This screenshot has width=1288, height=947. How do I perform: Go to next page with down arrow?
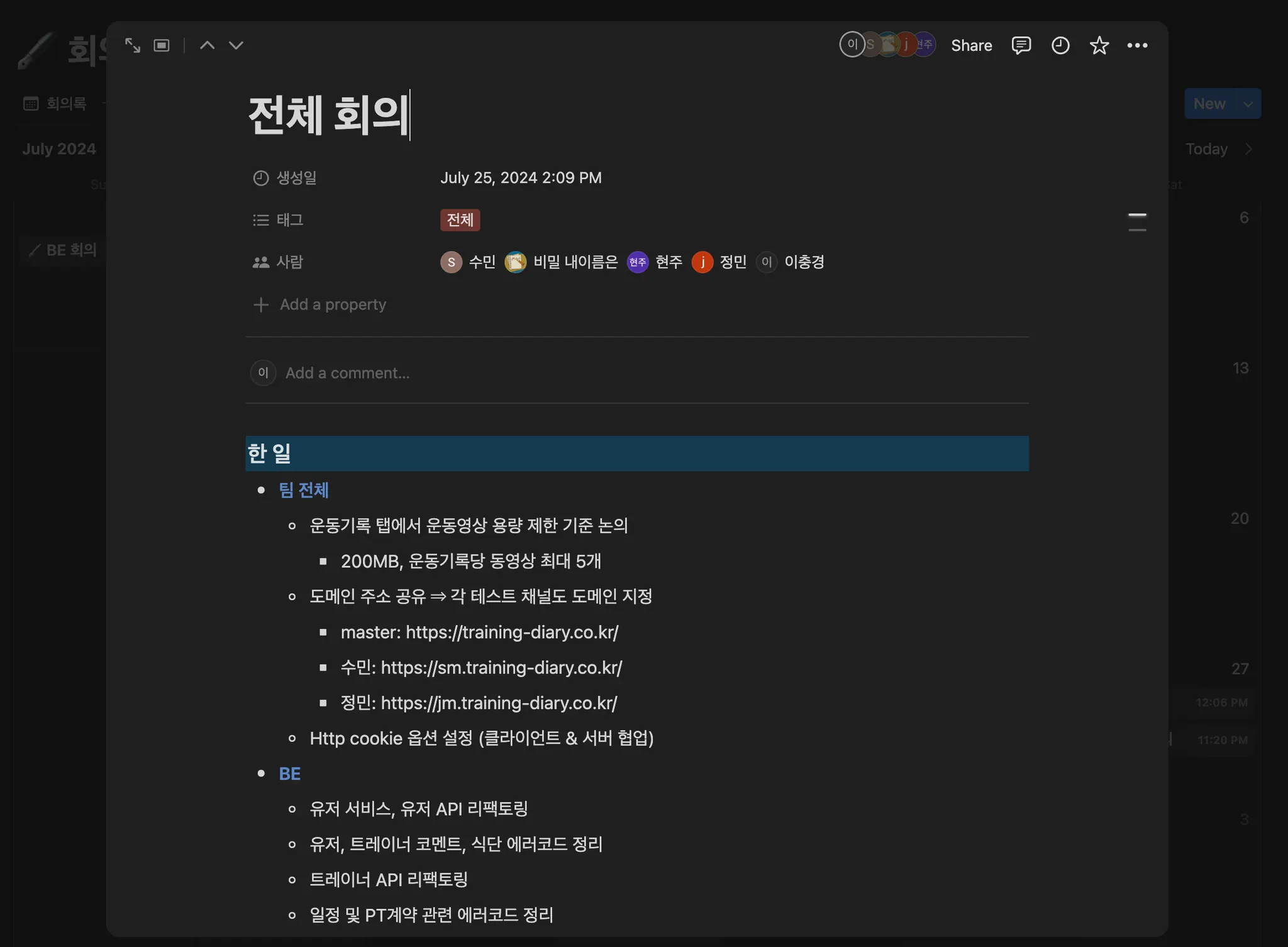tap(236, 45)
